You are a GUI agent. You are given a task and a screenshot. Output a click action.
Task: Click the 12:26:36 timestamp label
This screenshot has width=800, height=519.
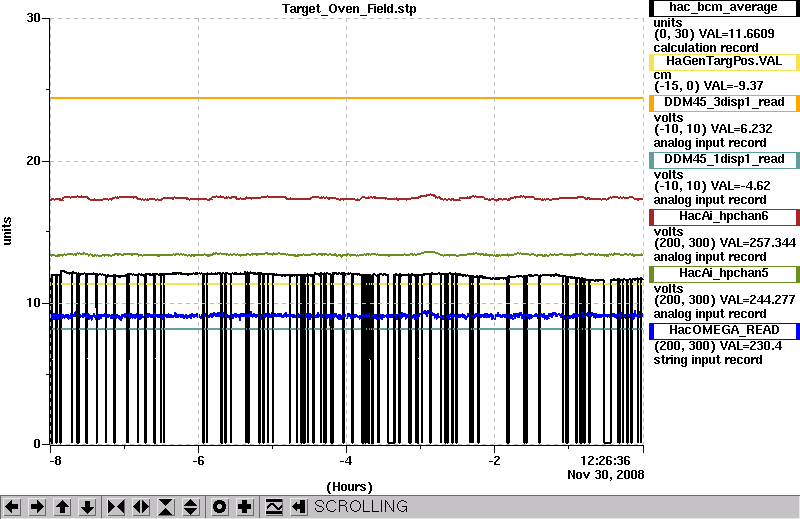click(605, 461)
